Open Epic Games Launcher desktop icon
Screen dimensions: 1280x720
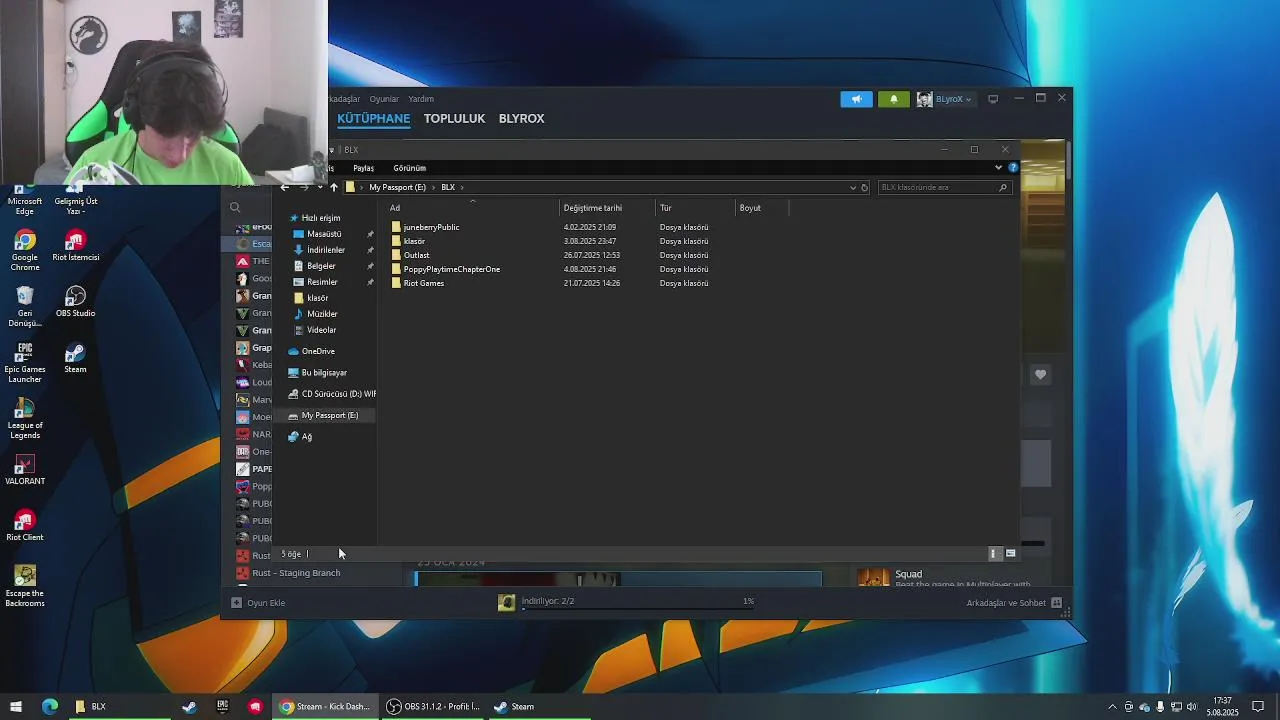[x=25, y=363]
